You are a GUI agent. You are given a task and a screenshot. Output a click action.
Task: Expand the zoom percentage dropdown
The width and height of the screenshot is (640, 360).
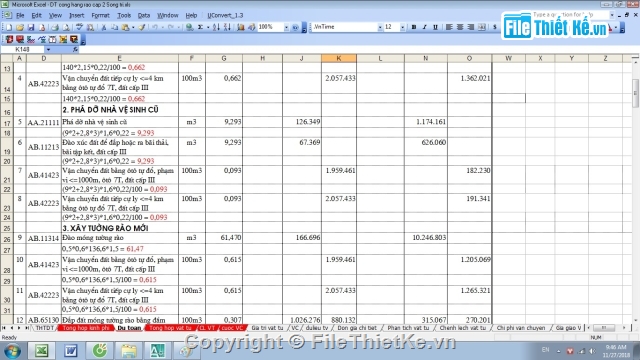point(286,27)
